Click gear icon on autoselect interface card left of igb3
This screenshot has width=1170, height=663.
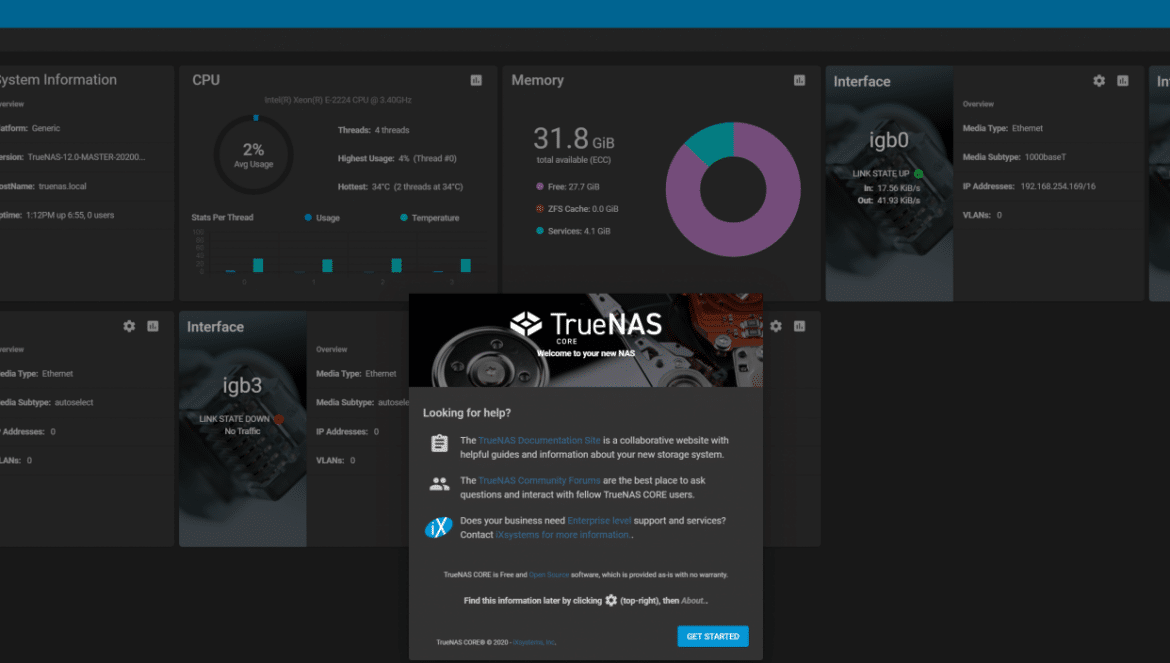[129, 326]
